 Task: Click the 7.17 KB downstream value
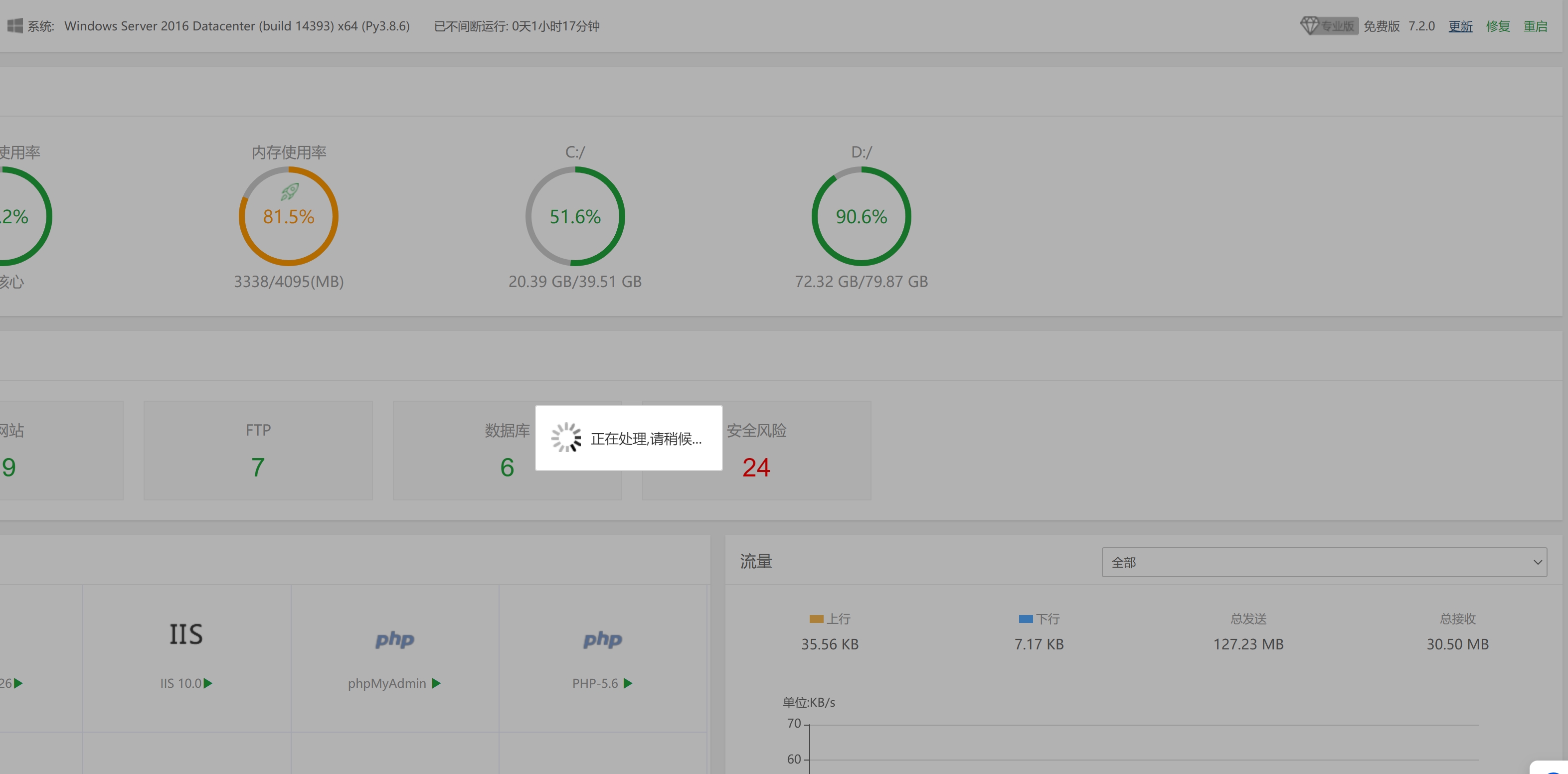(x=1039, y=644)
